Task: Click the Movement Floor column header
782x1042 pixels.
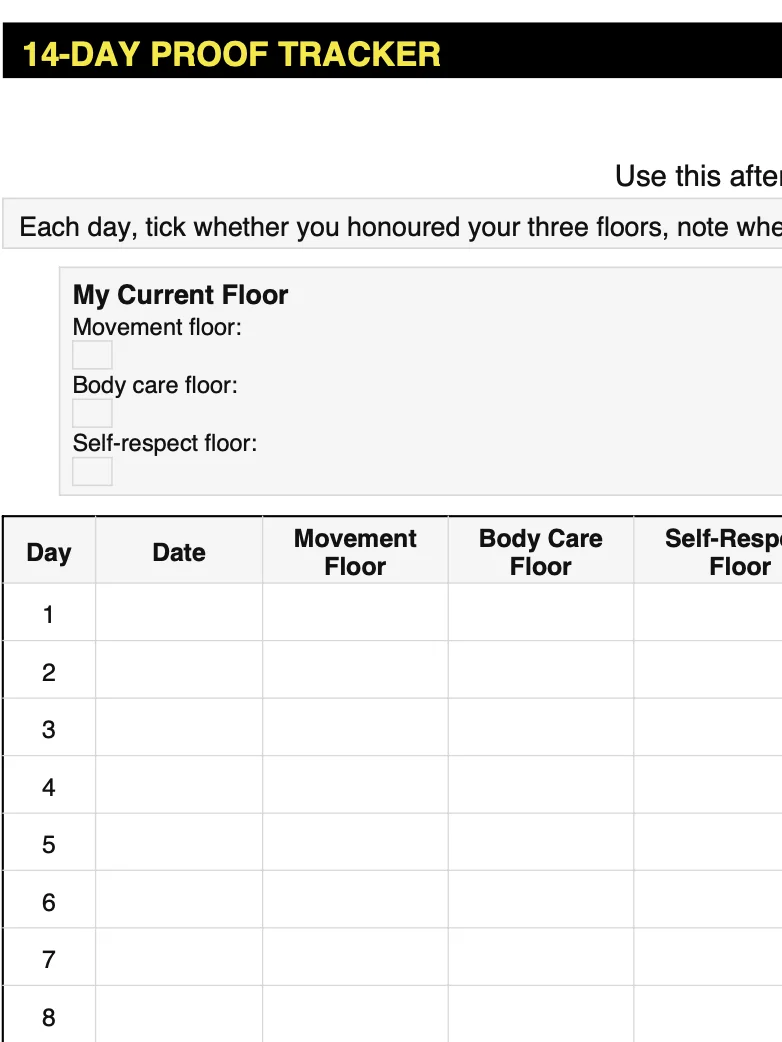Action: (355, 550)
